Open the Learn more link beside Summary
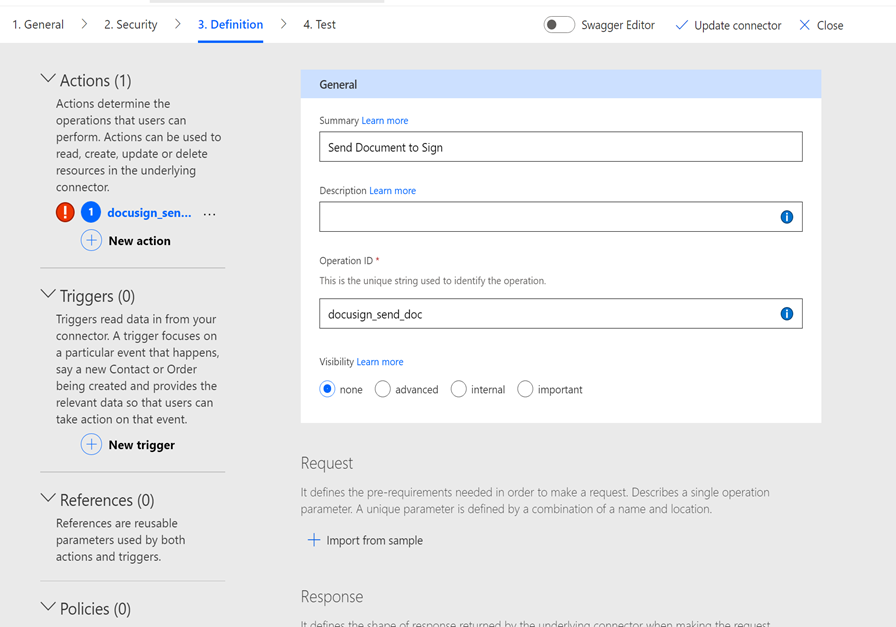 coord(385,120)
